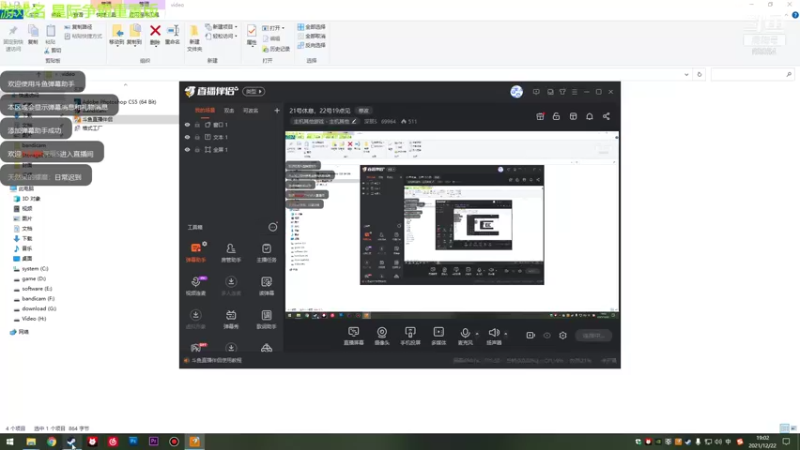
Task: Click 复制路径 copy path in Explorer ribbon
Action: click(x=79, y=27)
